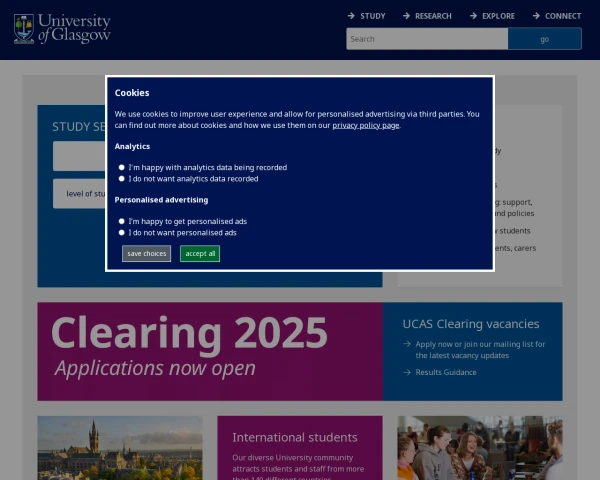Open the EXPLORE menu
The width and height of the screenshot is (600, 480).
tap(498, 16)
